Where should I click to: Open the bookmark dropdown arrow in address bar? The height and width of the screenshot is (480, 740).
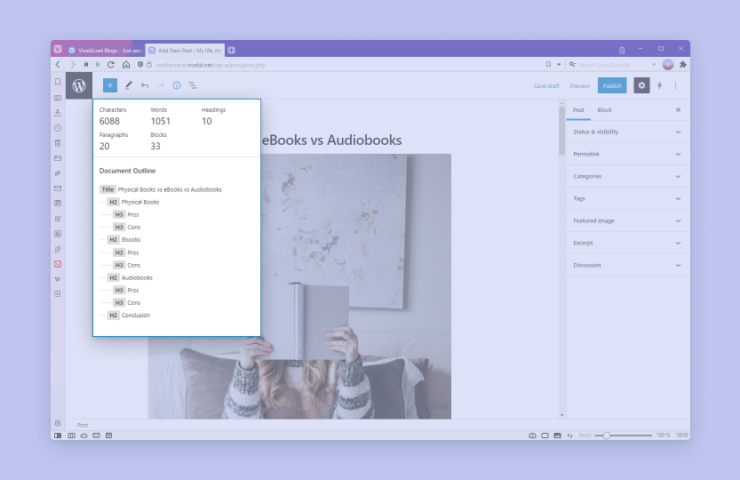tap(559, 65)
